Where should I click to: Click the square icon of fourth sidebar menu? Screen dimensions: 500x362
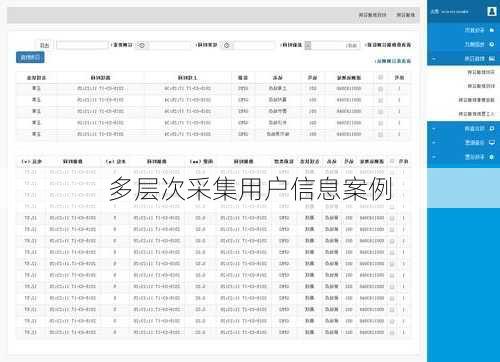coord(492,128)
